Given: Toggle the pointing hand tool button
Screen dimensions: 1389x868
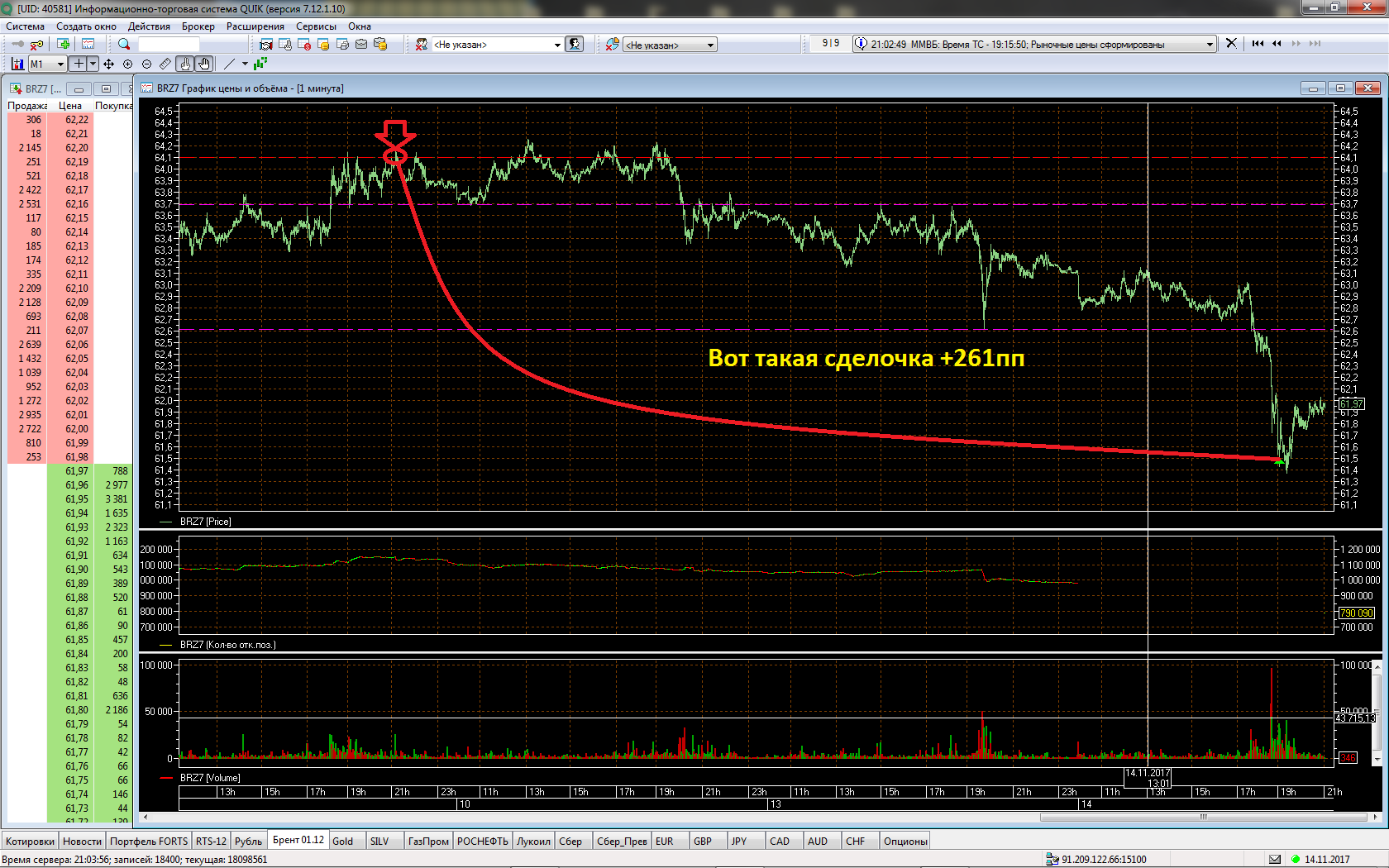Looking at the screenshot, I should [185, 64].
